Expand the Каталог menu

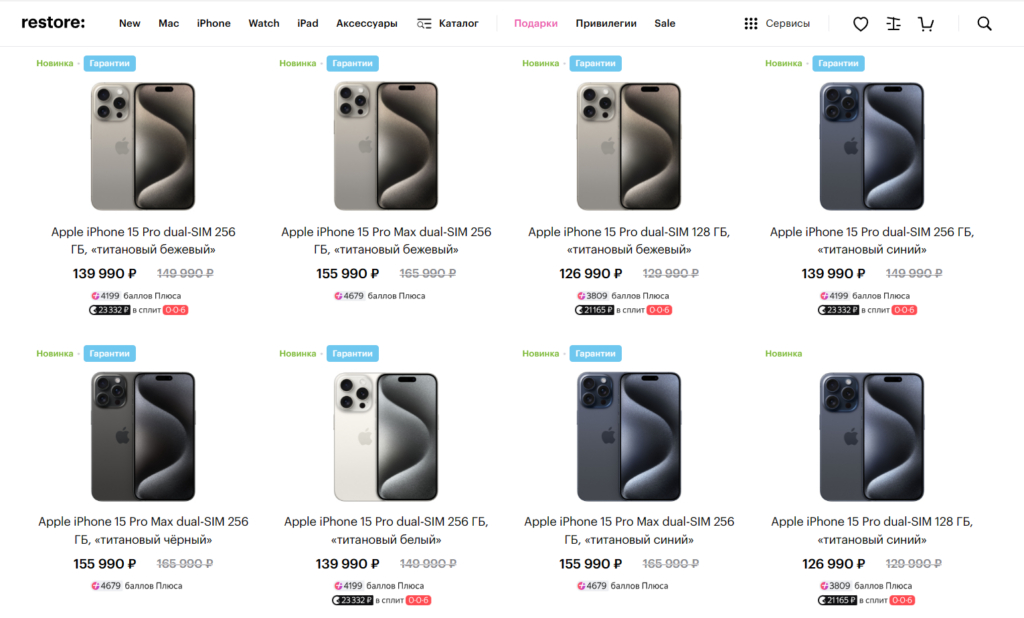(x=448, y=24)
